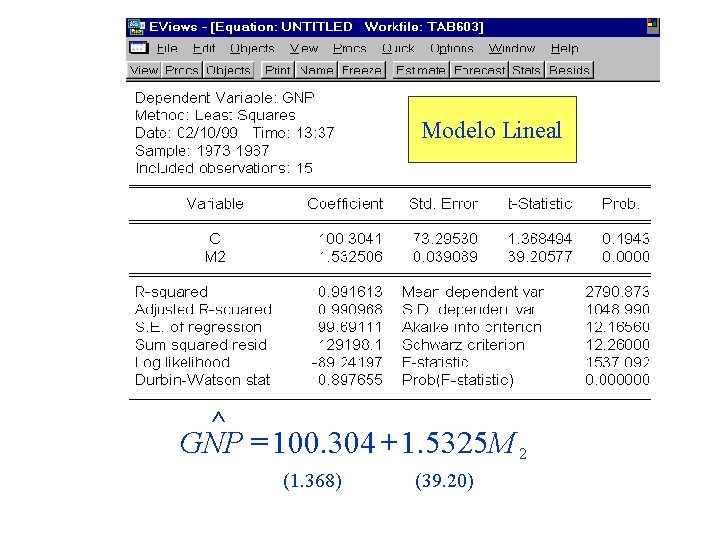Open the Window menu

pyautogui.click(x=512, y=48)
